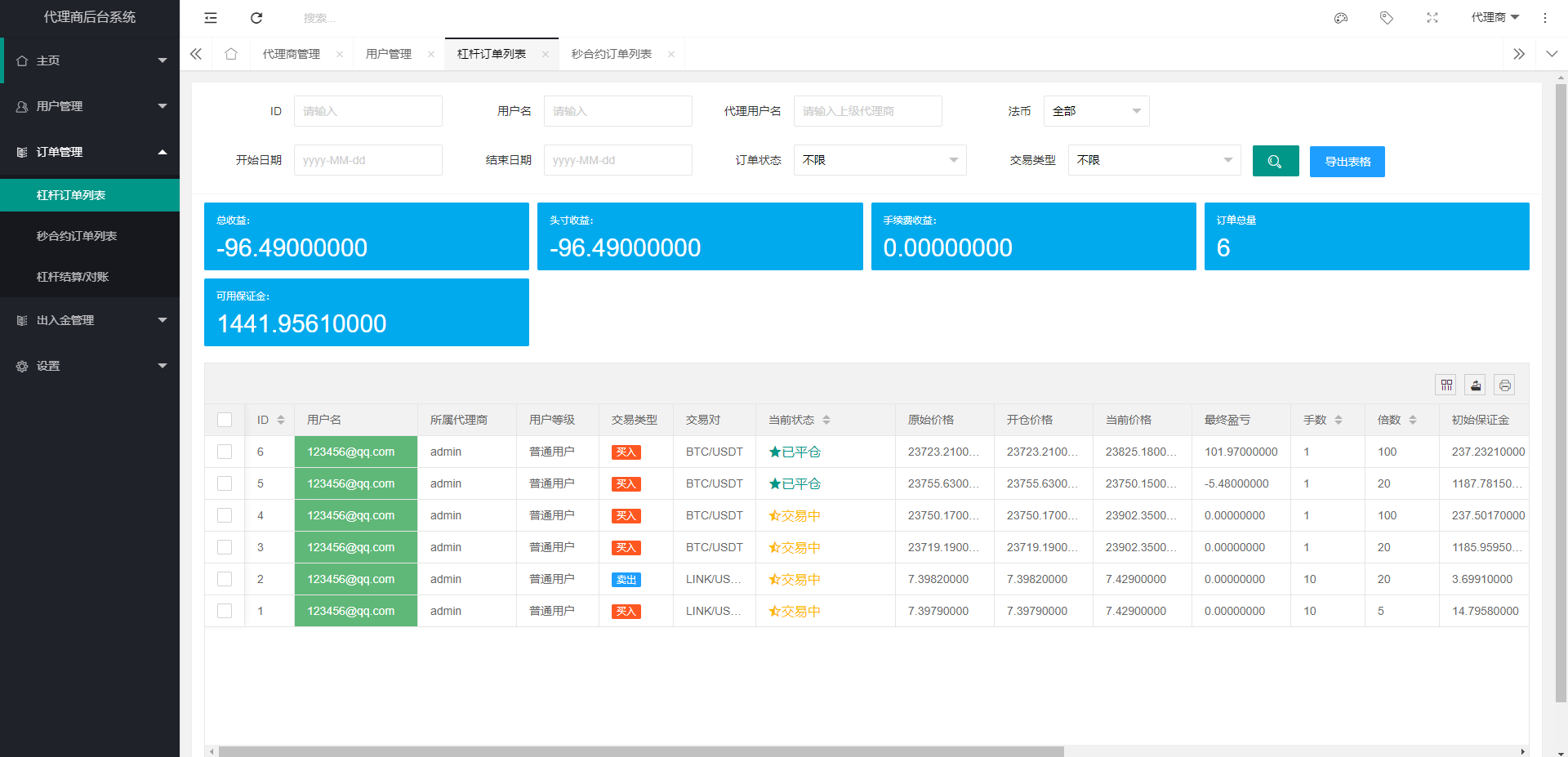The height and width of the screenshot is (757, 1568).
Task: Open the 订单状态 dropdown
Action: point(880,160)
